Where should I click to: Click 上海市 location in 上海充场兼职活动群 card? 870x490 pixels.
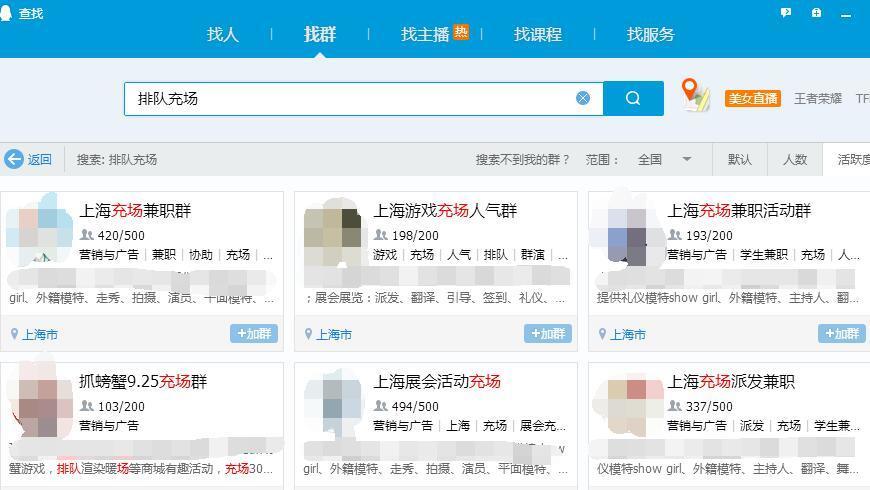click(628, 335)
